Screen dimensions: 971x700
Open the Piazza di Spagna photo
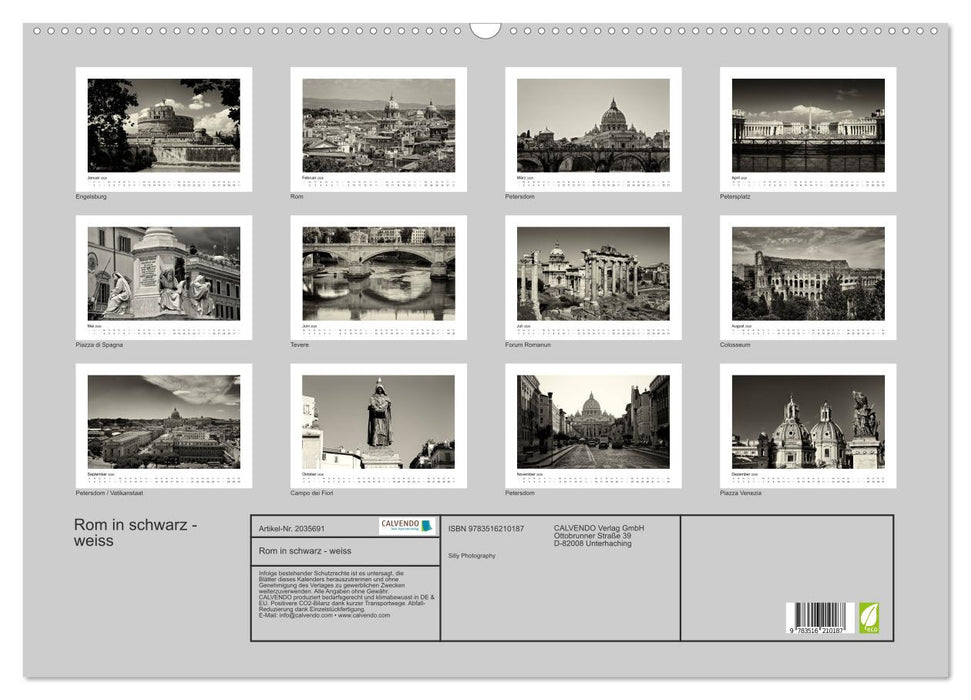click(164, 273)
